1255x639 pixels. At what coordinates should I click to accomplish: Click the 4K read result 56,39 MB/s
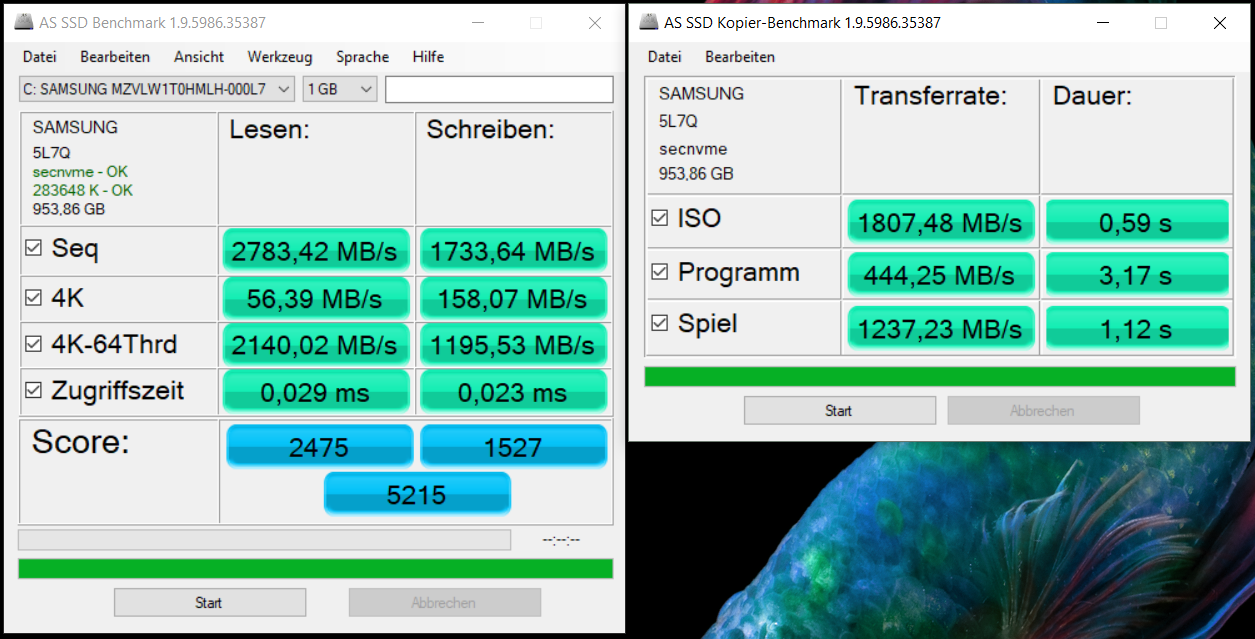pyautogui.click(x=314, y=299)
